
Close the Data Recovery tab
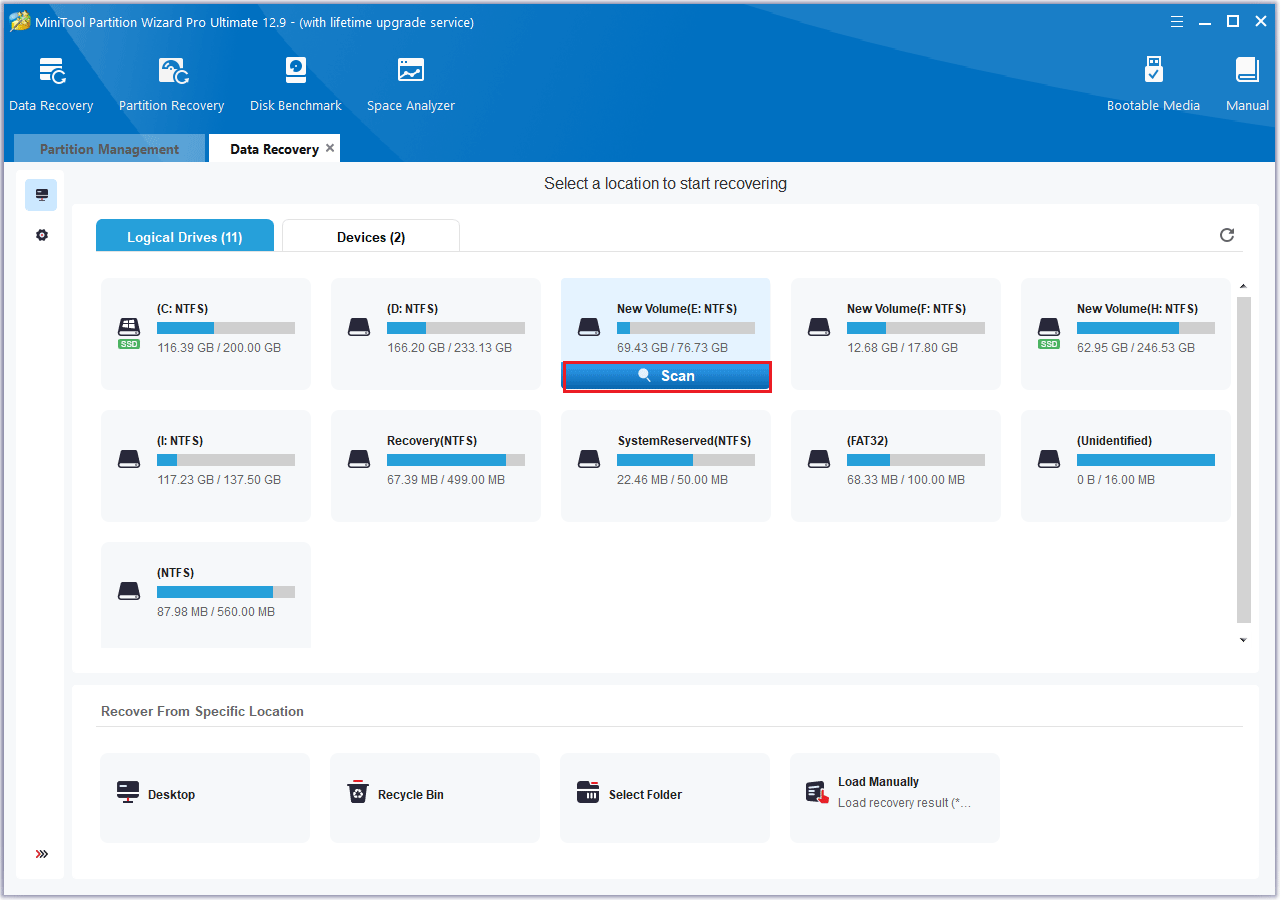[330, 148]
